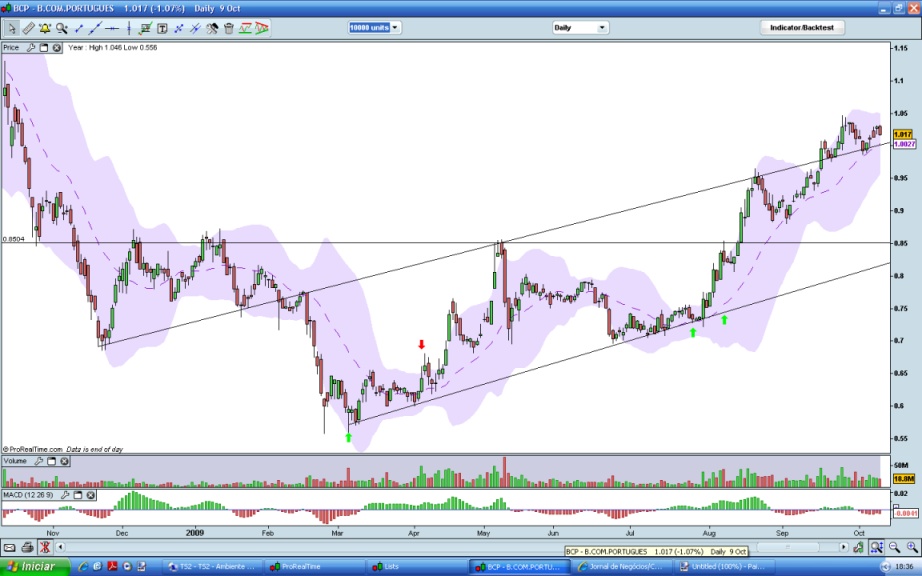Click the 1.017 yellow price label

(903, 135)
